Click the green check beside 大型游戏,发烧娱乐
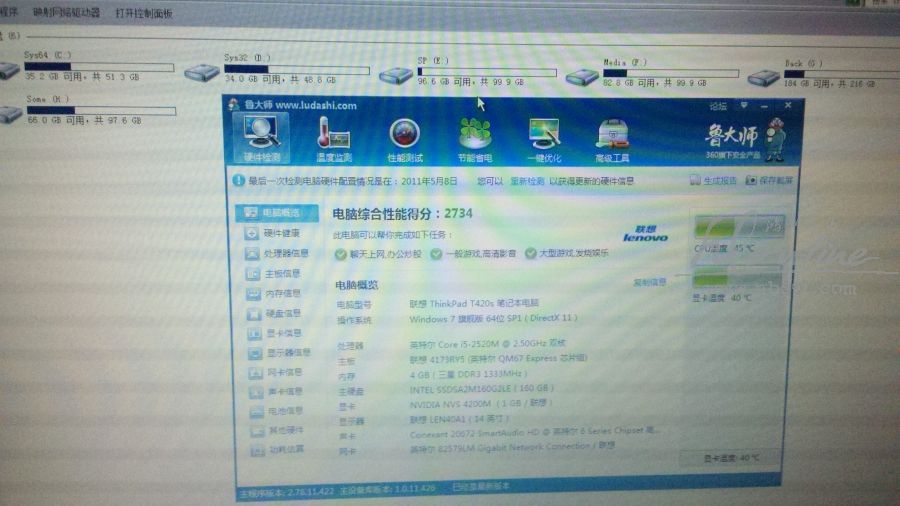900x506 pixels. 530,253
